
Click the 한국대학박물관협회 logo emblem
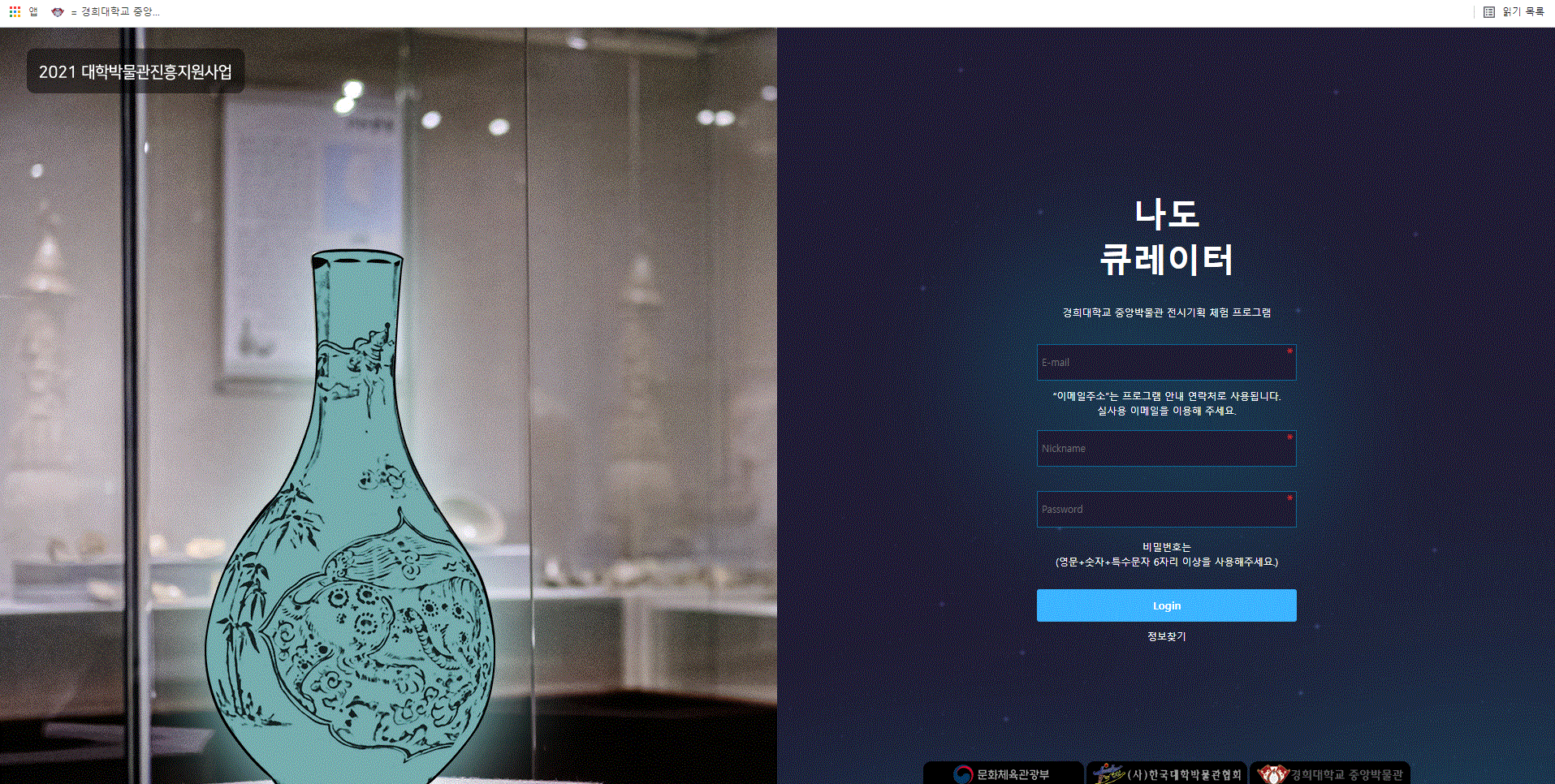(1108, 773)
